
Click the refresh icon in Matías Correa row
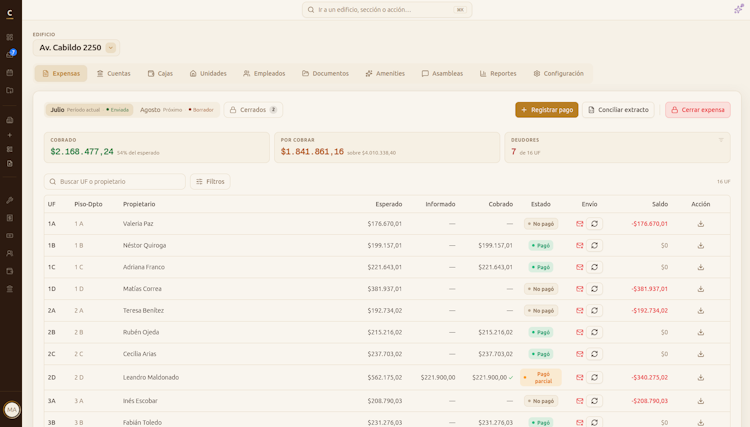595,289
